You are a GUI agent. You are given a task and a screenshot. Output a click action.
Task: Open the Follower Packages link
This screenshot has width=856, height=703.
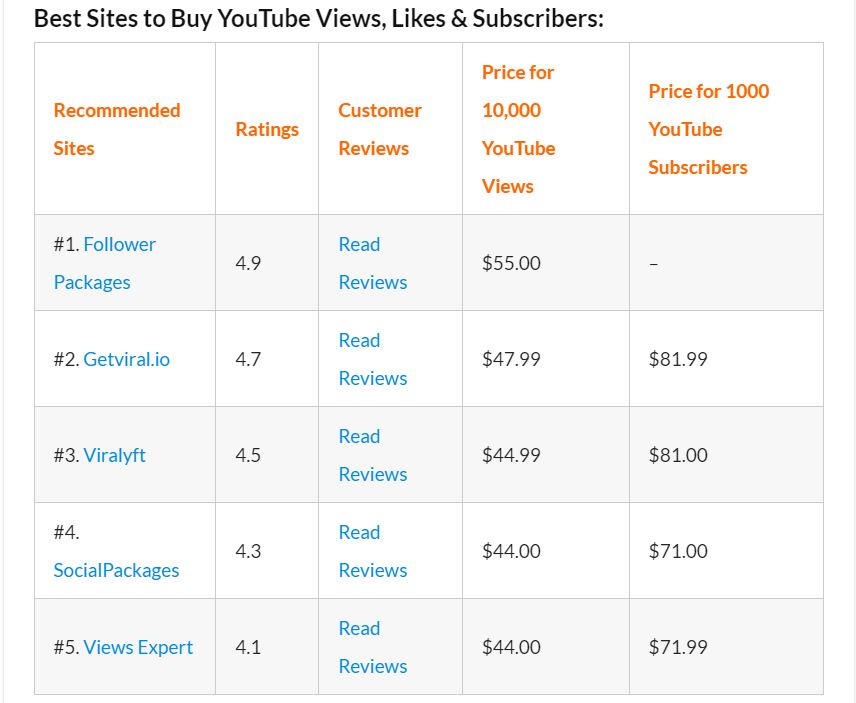pos(119,245)
